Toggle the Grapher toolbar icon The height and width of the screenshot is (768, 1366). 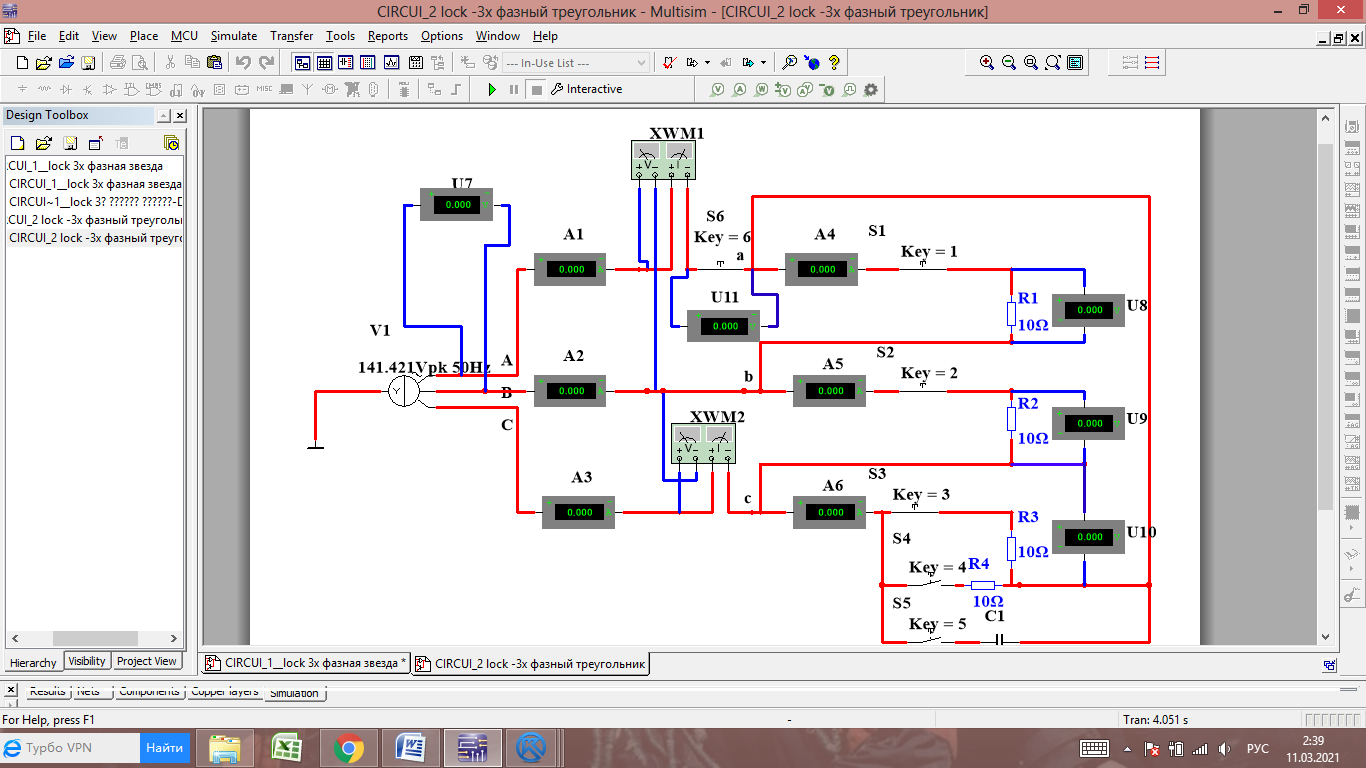(x=391, y=63)
